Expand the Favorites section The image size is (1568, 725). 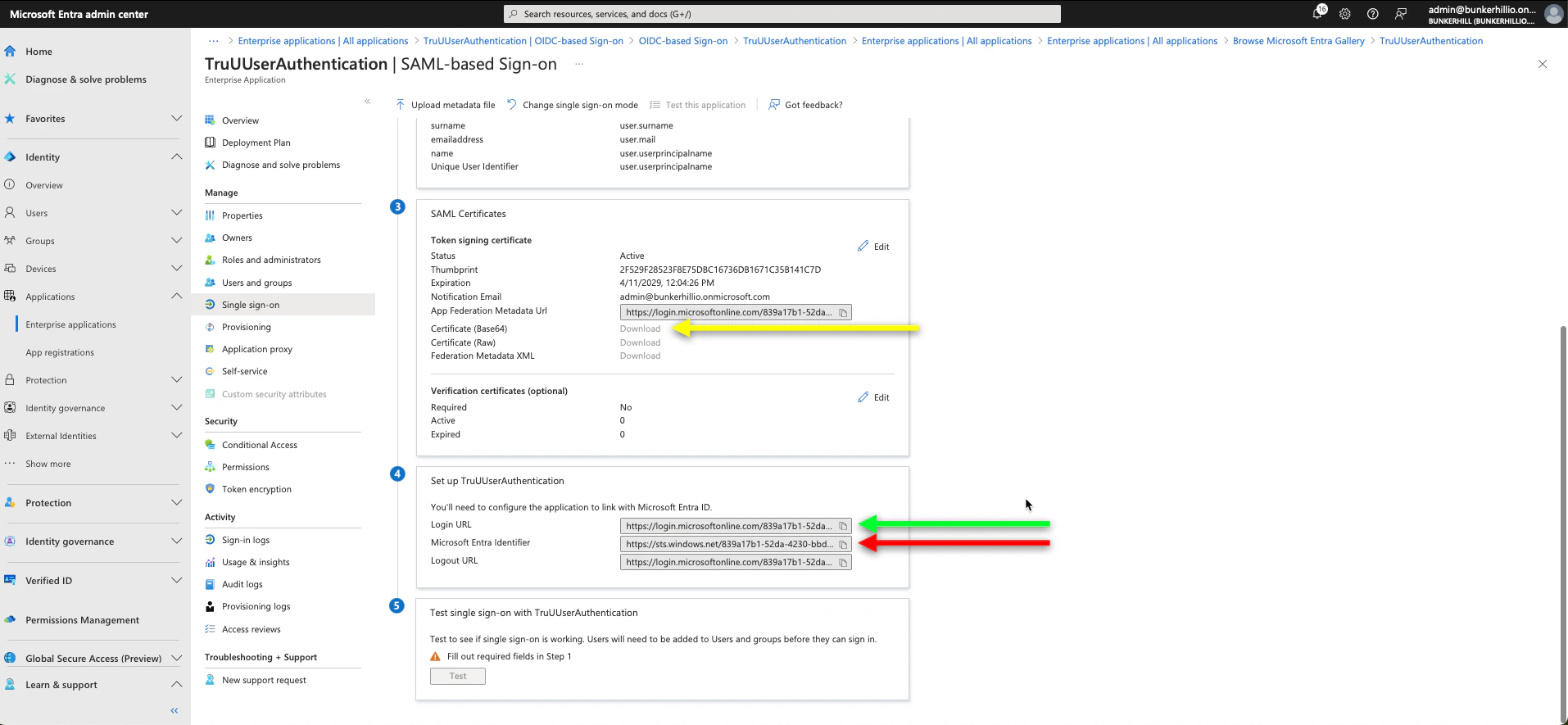176,119
